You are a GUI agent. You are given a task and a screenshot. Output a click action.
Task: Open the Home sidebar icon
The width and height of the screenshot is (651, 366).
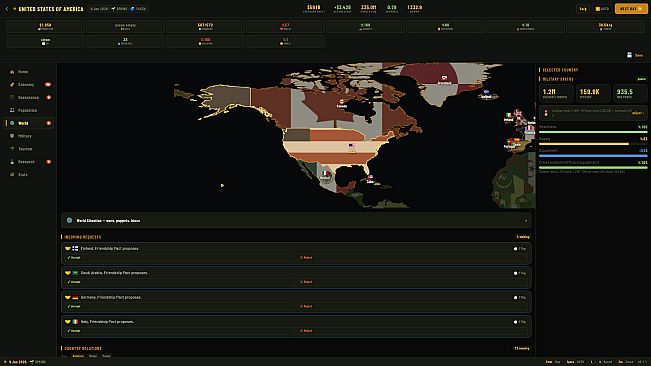[12, 72]
